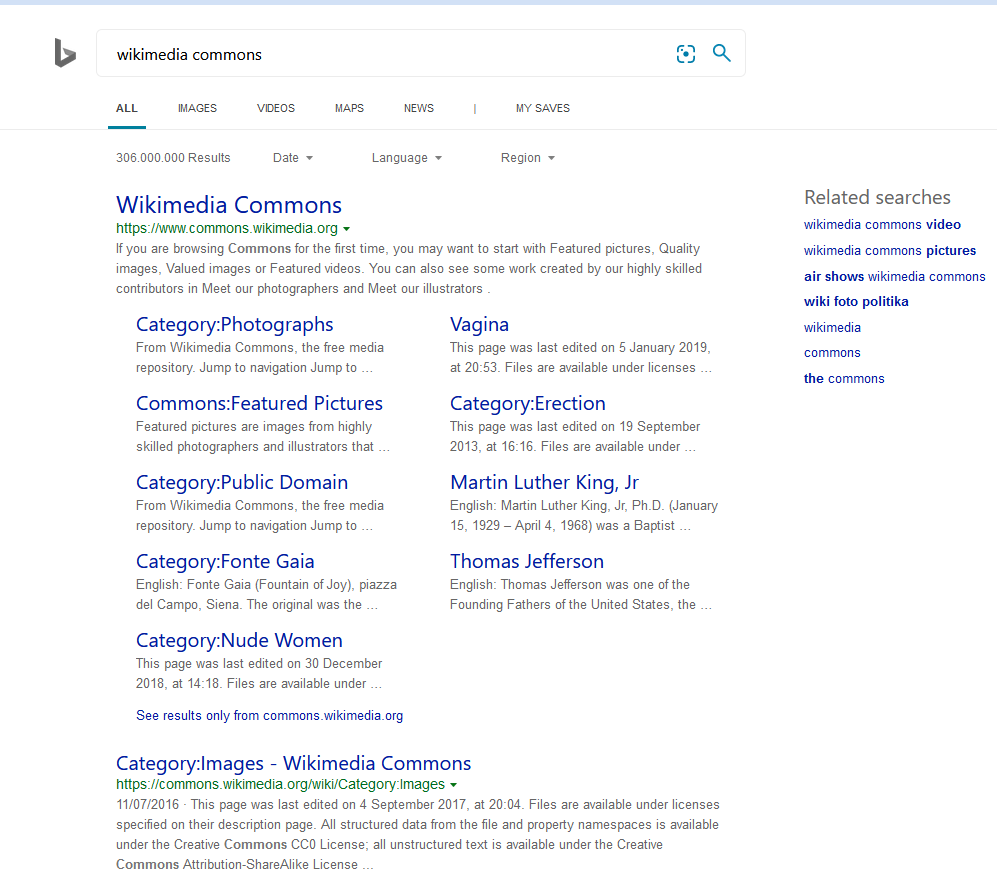
Task: Expand arrow beside www.commons.wikimedia.org URL
Action: 347,229
